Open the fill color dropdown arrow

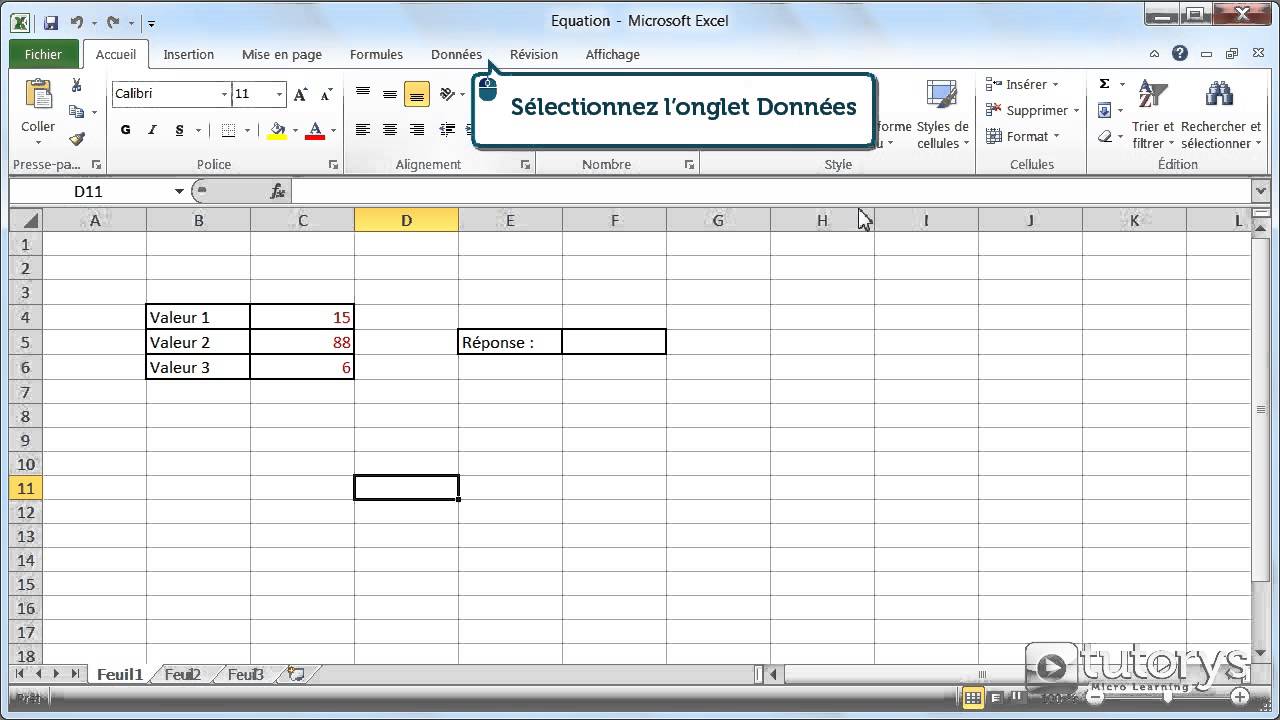[x=295, y=130]
